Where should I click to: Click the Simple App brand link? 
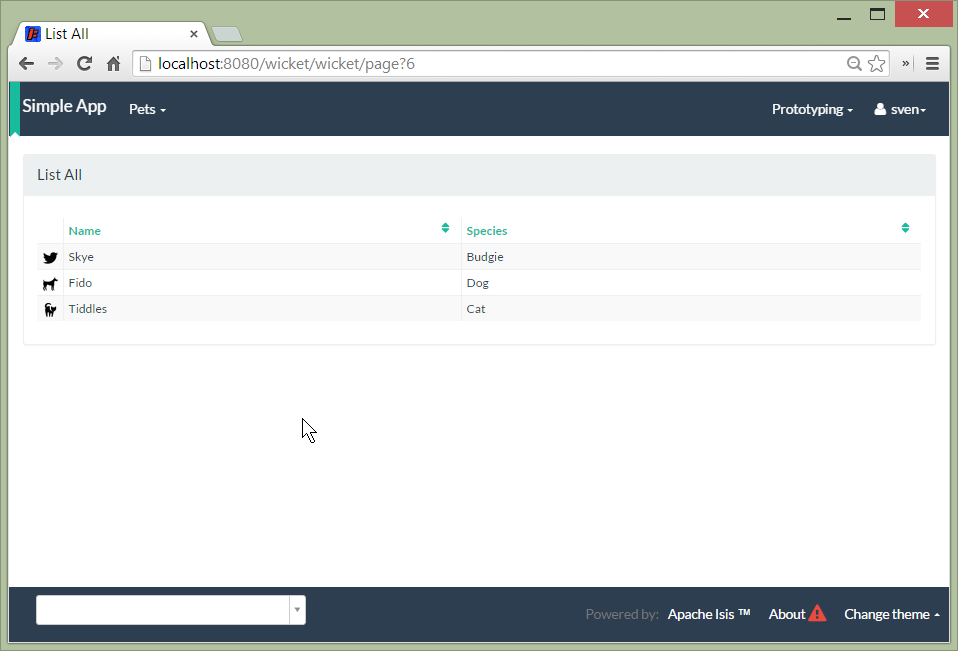pos(64,106)
